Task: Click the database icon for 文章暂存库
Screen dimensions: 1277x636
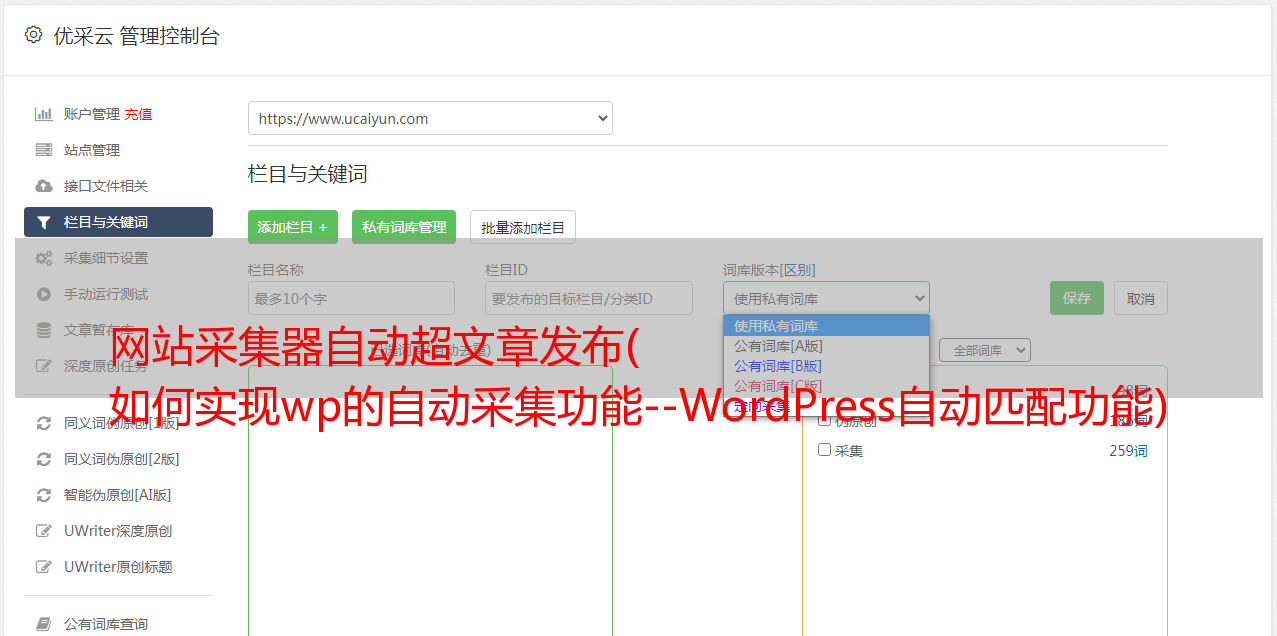Action: tap(43, 330)
